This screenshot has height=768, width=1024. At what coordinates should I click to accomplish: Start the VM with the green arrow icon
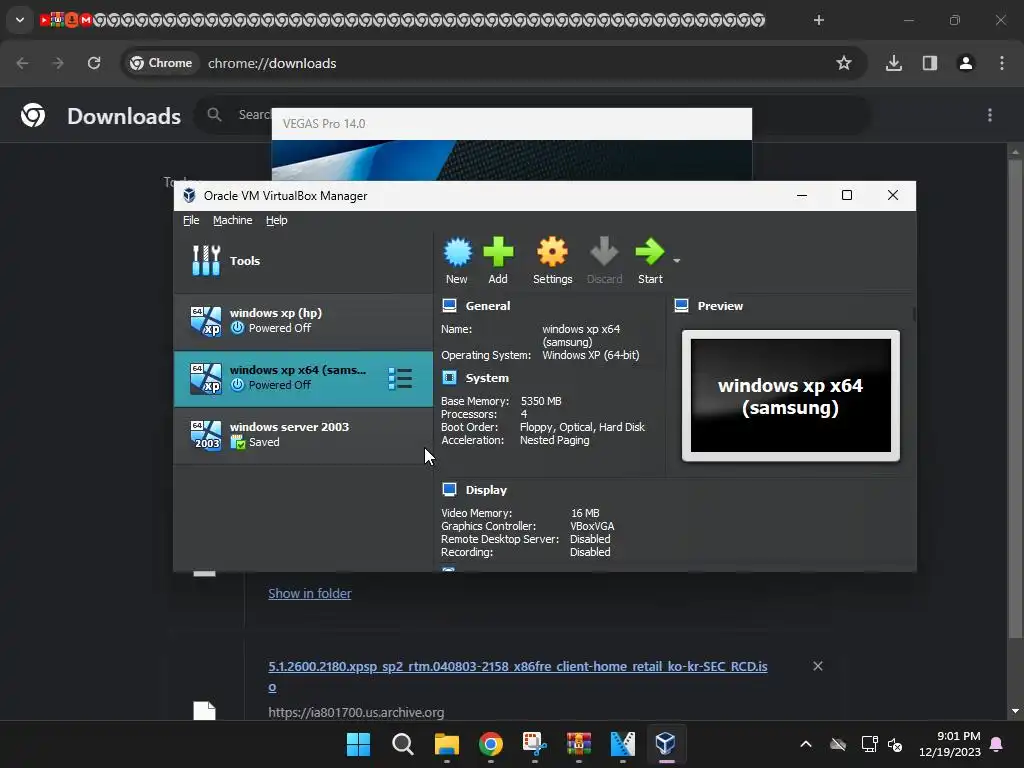[650, 252]
